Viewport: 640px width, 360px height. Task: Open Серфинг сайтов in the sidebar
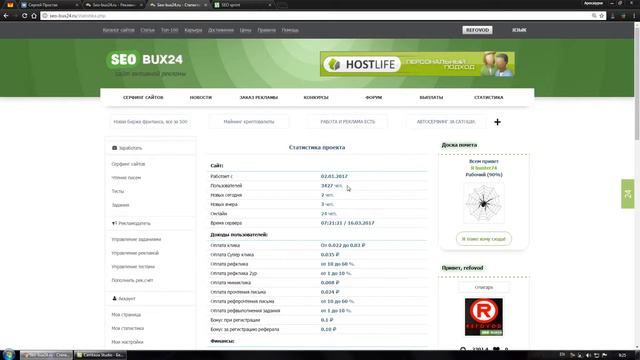point(128,164)
